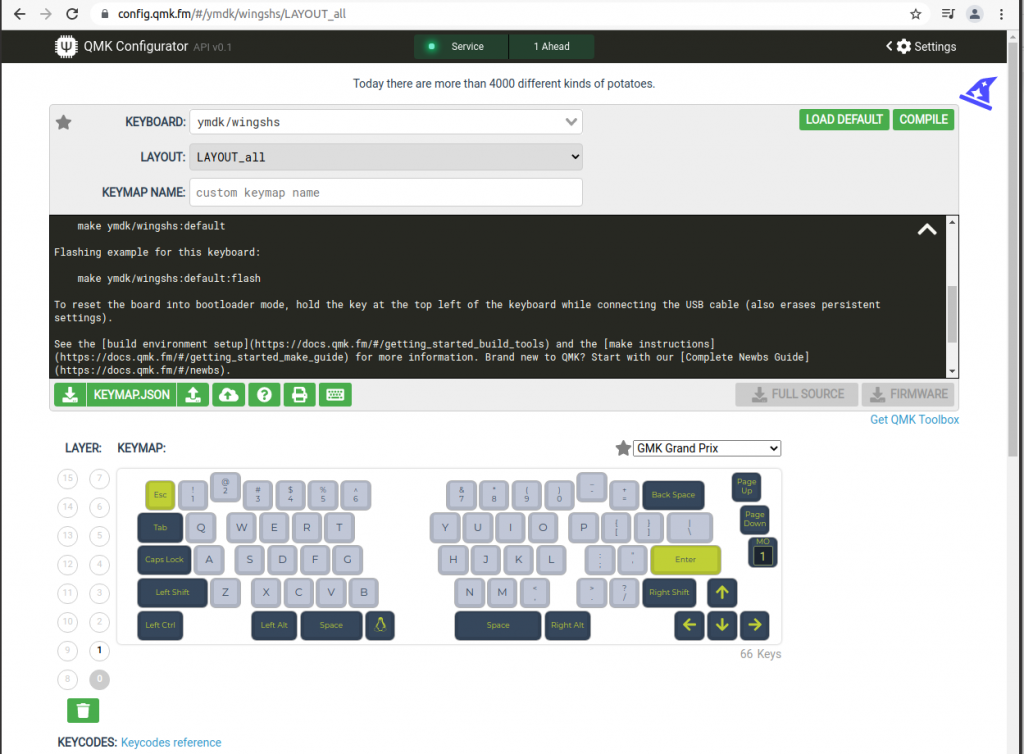Select the Right Shift key on keymap
Screen dimensions: 1024x754
[x=669, y=593]
